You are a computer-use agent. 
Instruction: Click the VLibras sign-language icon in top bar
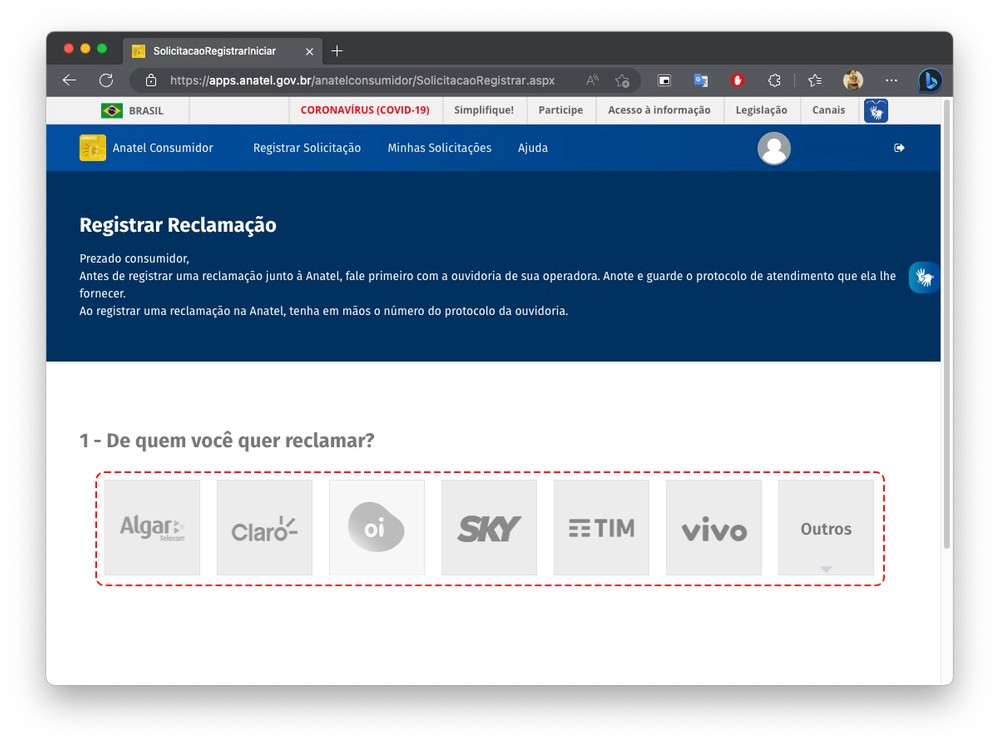pos(876,111)
